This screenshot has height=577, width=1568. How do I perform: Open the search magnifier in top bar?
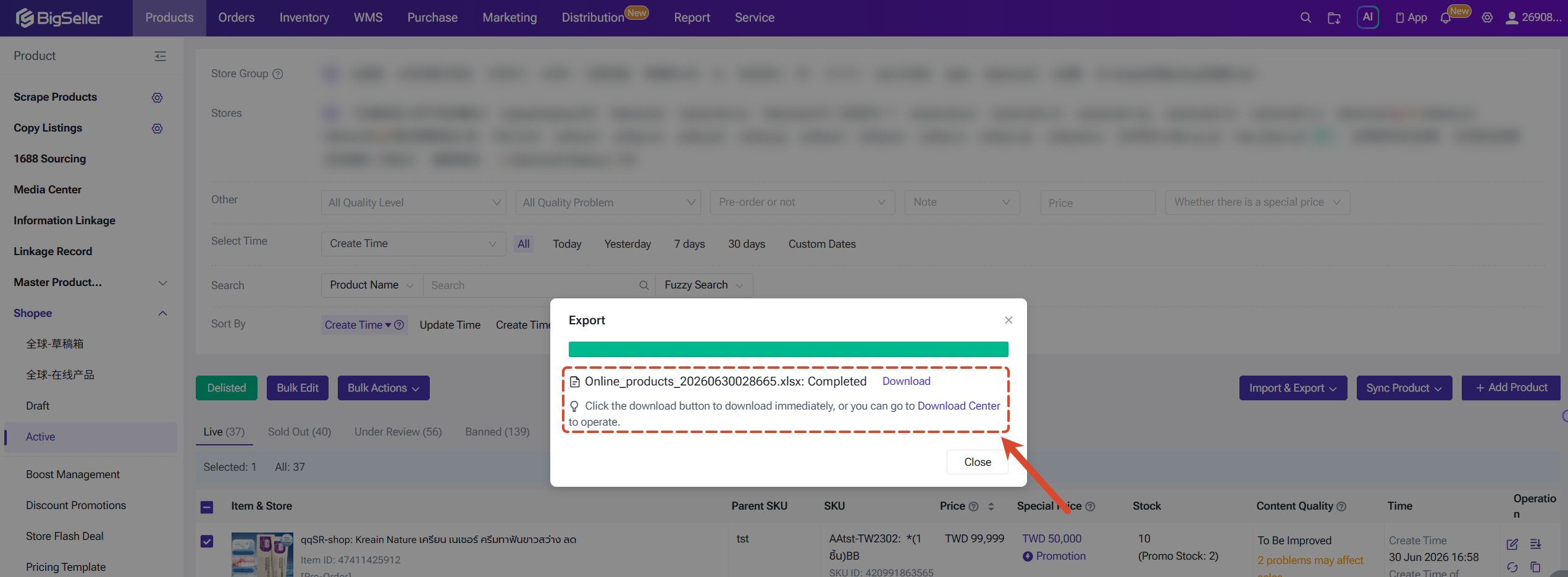(1306, 17)
